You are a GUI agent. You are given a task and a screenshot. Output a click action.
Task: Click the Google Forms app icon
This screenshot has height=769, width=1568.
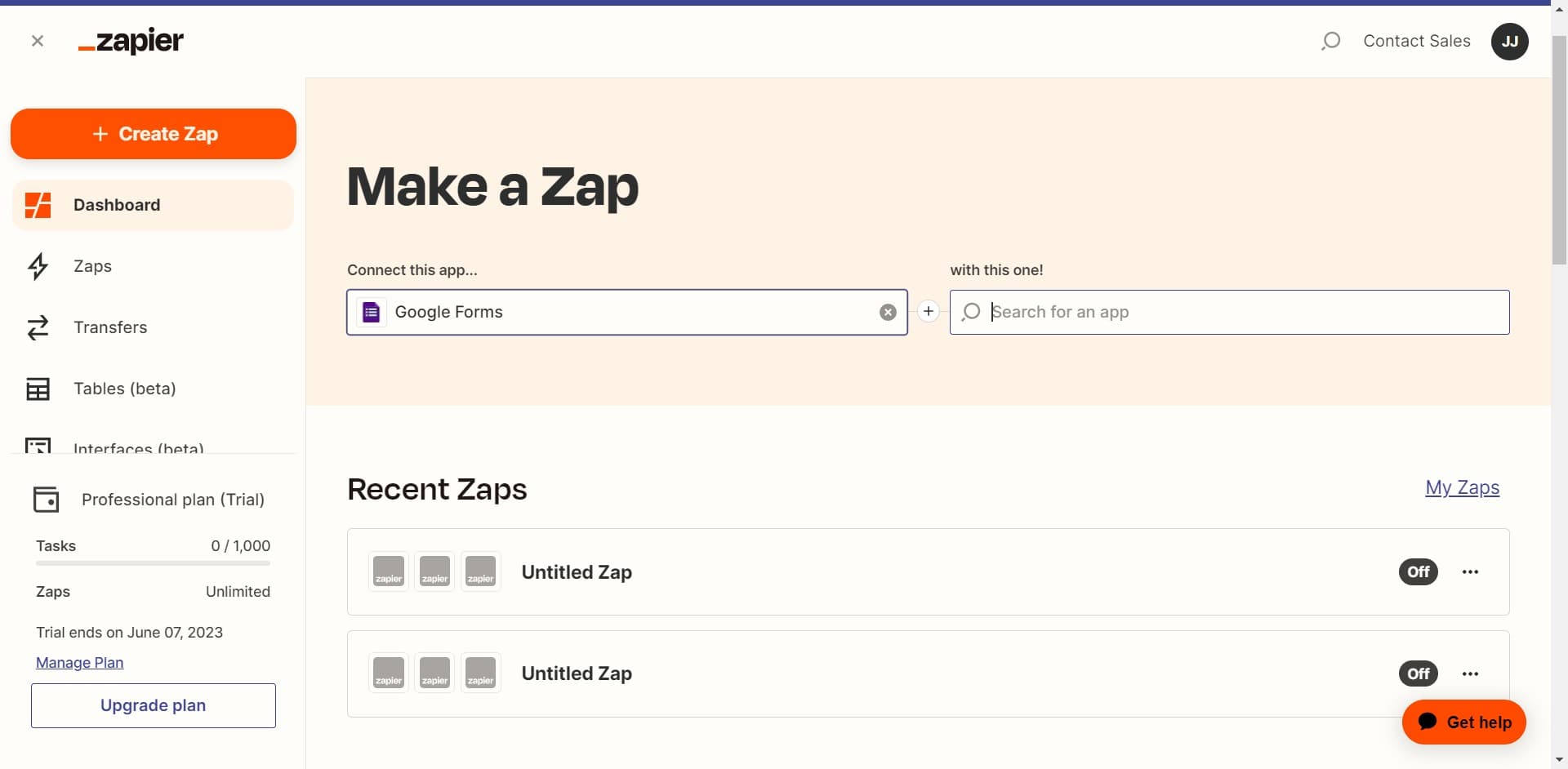pyautogui.click(x=371, y=312)
